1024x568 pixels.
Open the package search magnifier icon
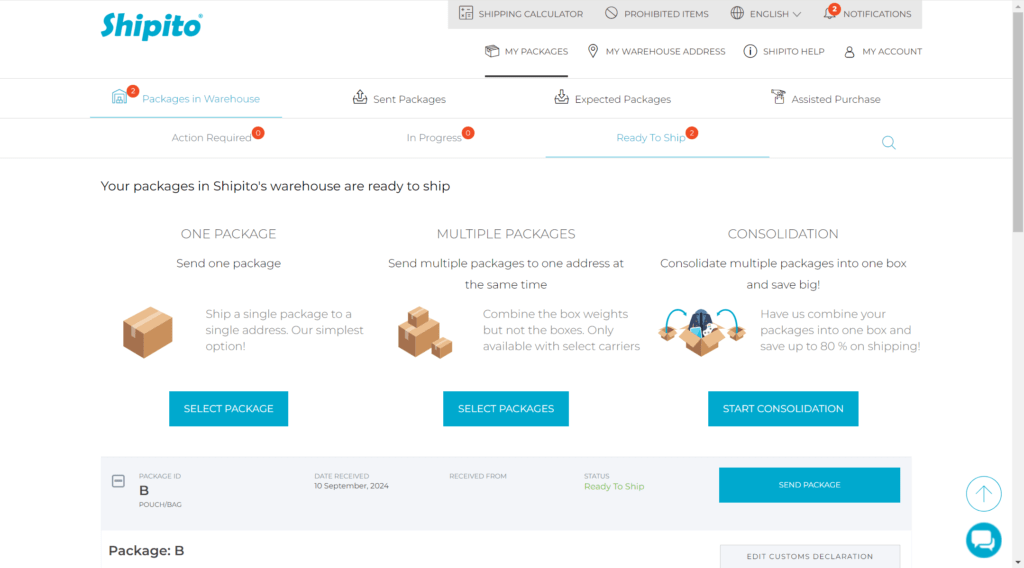(889, 142)
